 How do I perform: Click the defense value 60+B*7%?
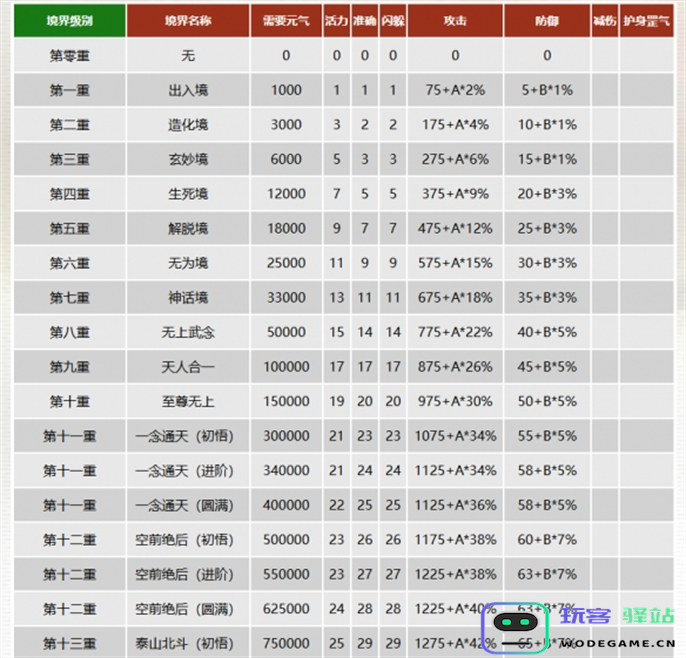pyautogui.click(x=547, y=539)
